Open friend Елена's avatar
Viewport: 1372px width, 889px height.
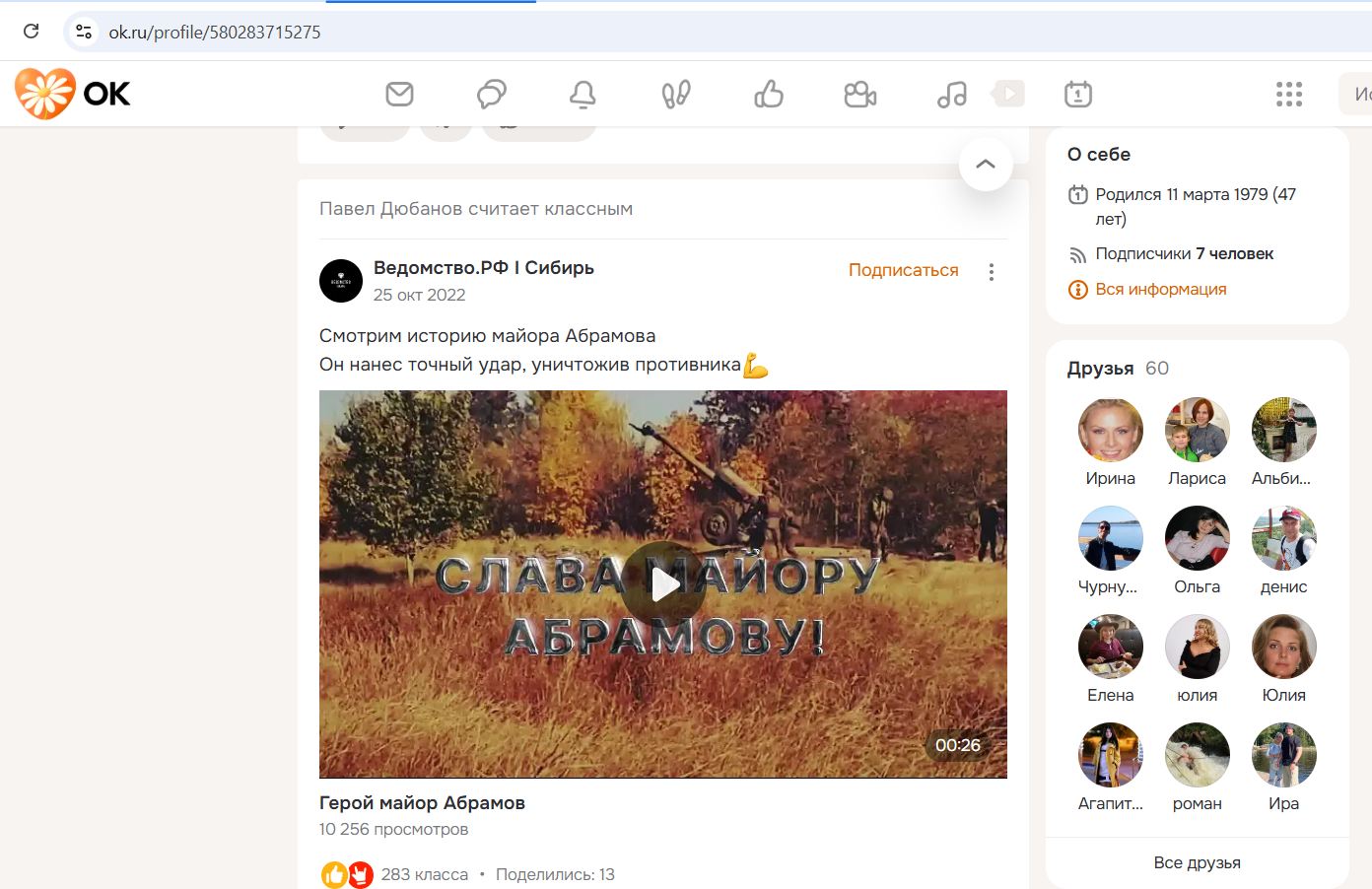(x=1111, y=647)
